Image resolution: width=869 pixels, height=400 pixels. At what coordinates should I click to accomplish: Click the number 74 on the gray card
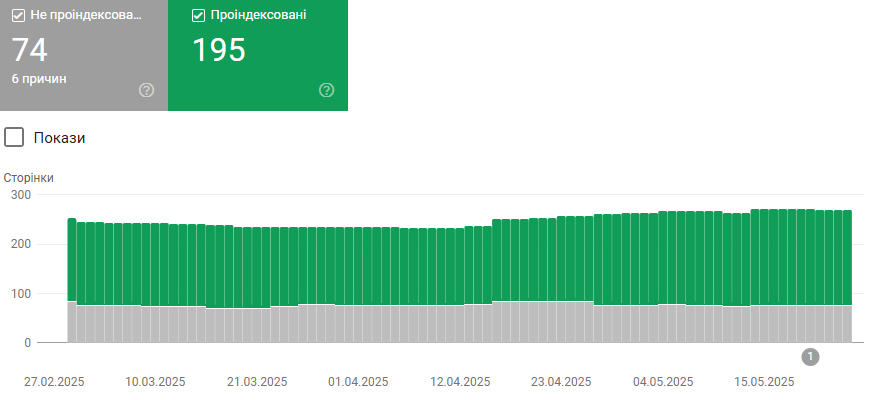pyautogui.click(x=29, y=50)
